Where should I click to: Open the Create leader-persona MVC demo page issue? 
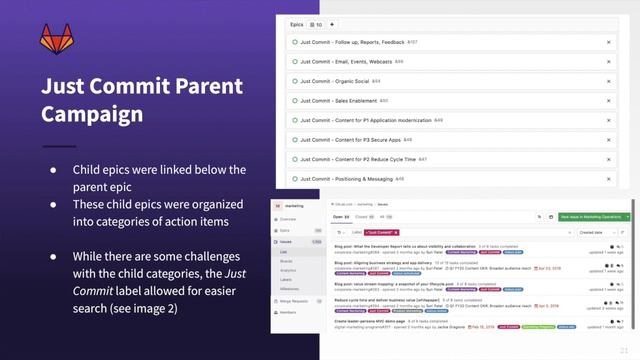coord(370,322)
